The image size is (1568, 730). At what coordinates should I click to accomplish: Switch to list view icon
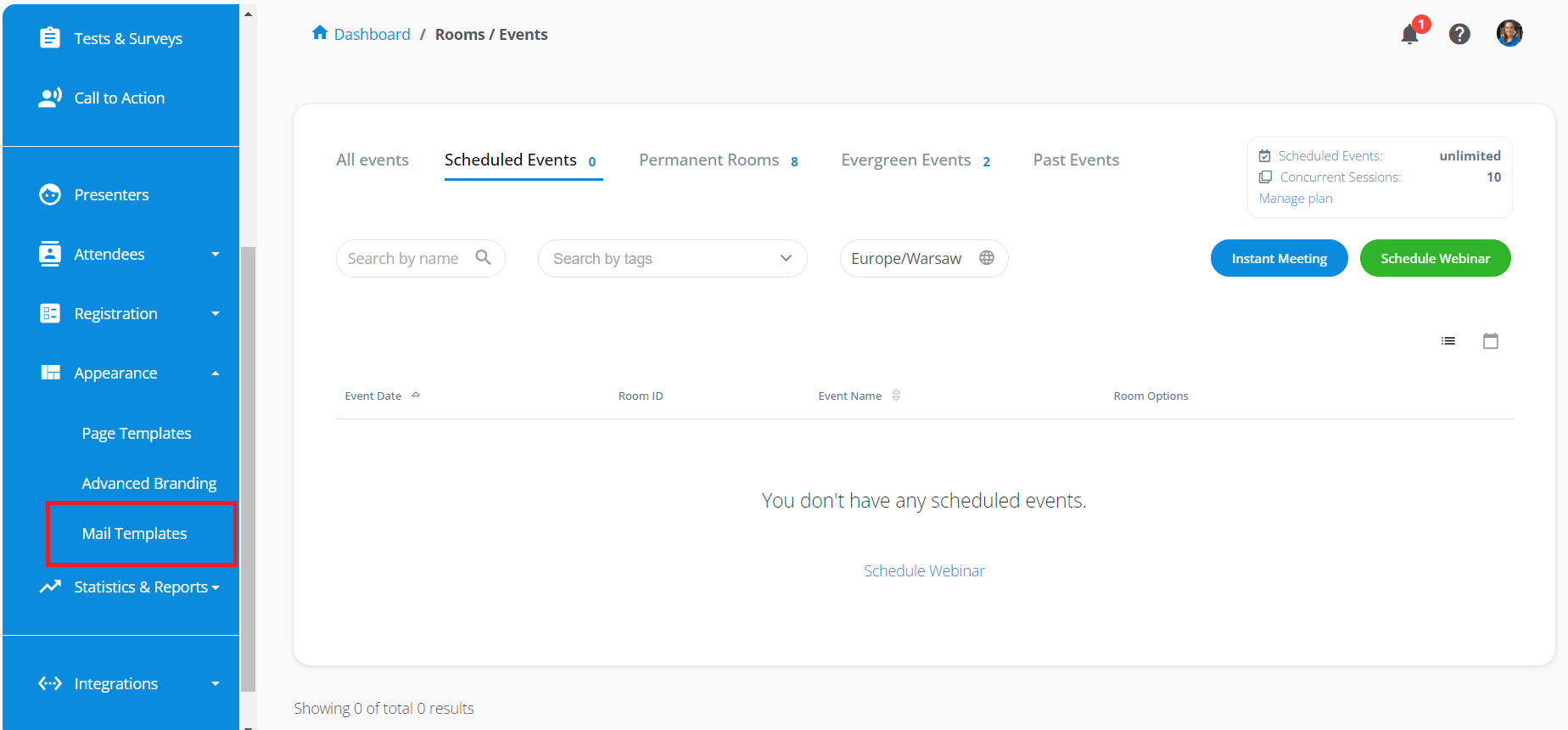coord(1448,341)
